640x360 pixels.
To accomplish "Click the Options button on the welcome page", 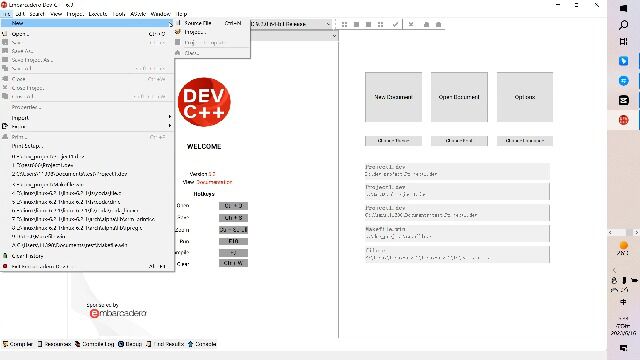I will [524, 97].
